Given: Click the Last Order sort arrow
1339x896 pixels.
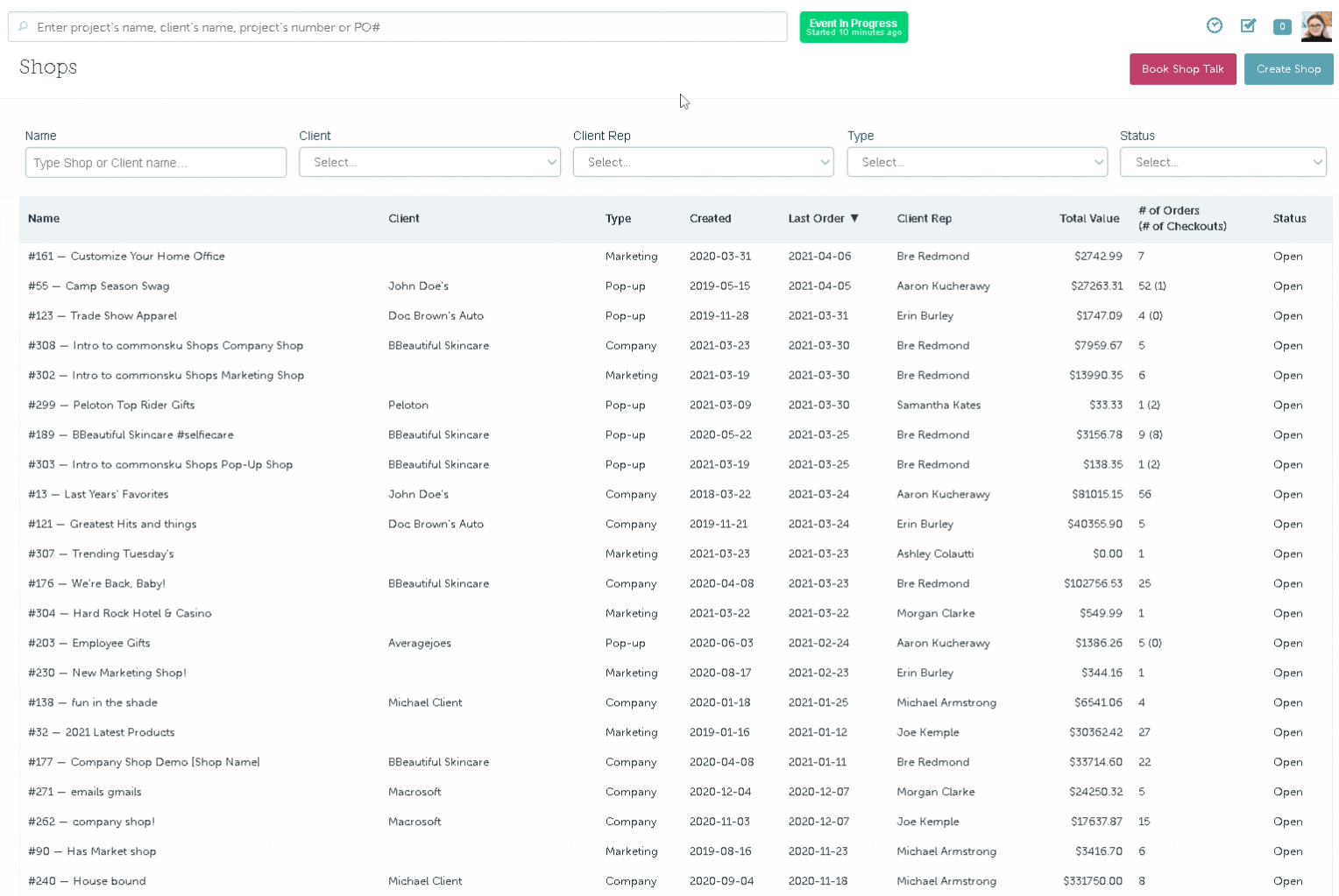Looking at the screenshot, I should coord(854,219).
